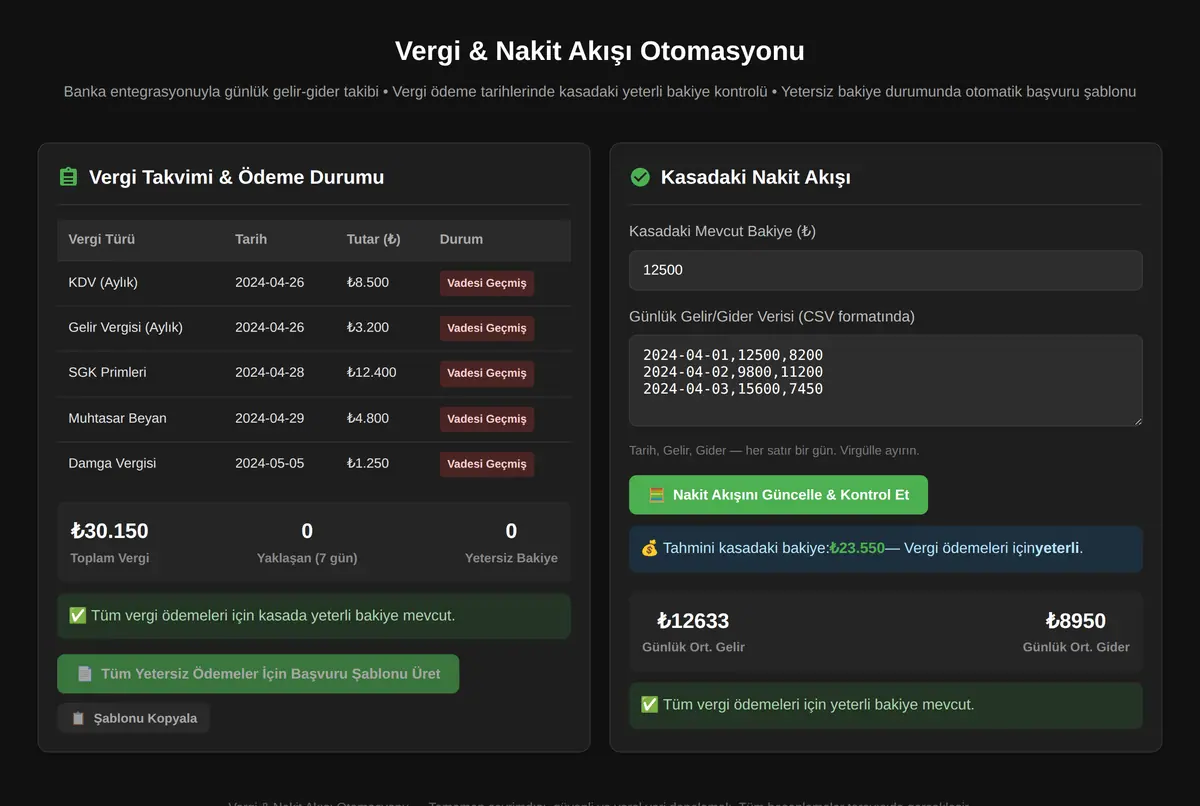Viewport: 1200px width, 806px height.
Task: Click the Günlük Gelir/Gider Verisi label
Action: click(772, 316)
